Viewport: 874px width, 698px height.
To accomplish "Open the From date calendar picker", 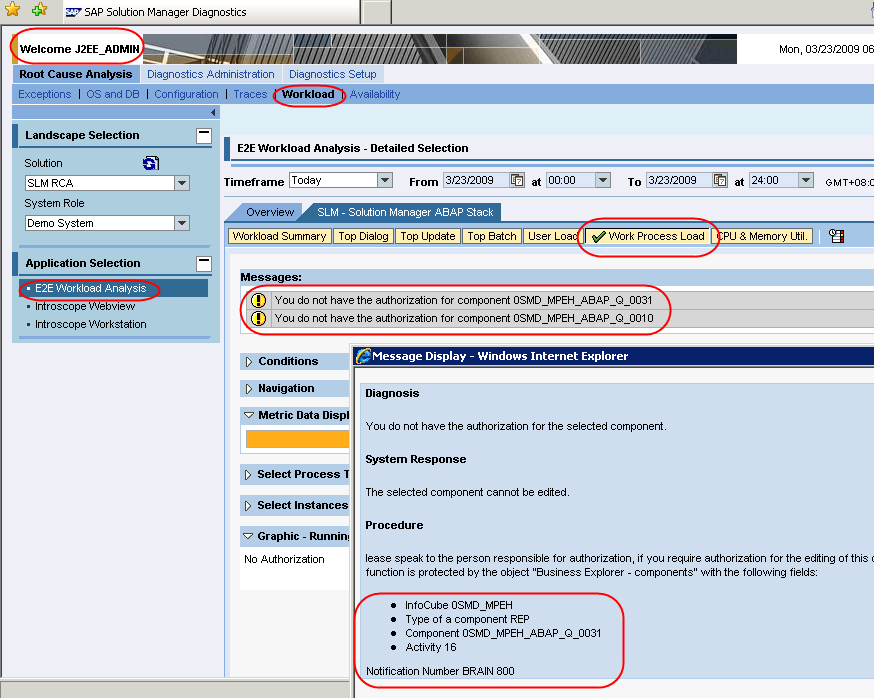I will pos(517,181).
